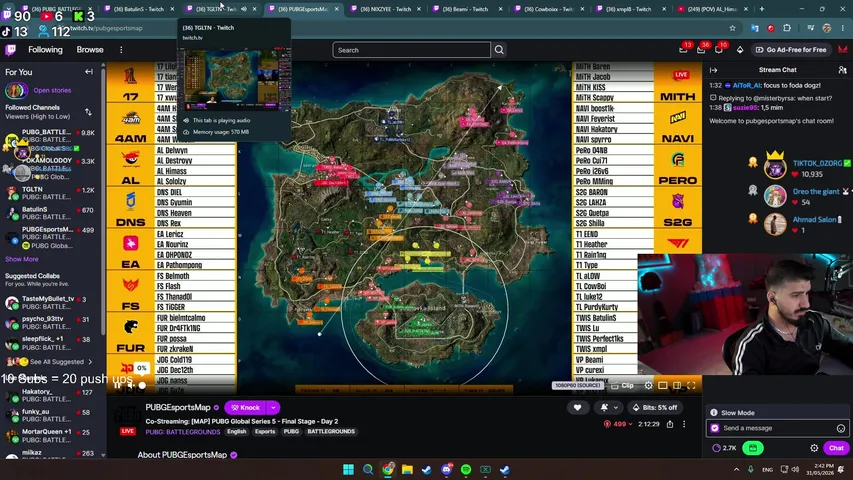Open Discord from the taskbar

447,469
